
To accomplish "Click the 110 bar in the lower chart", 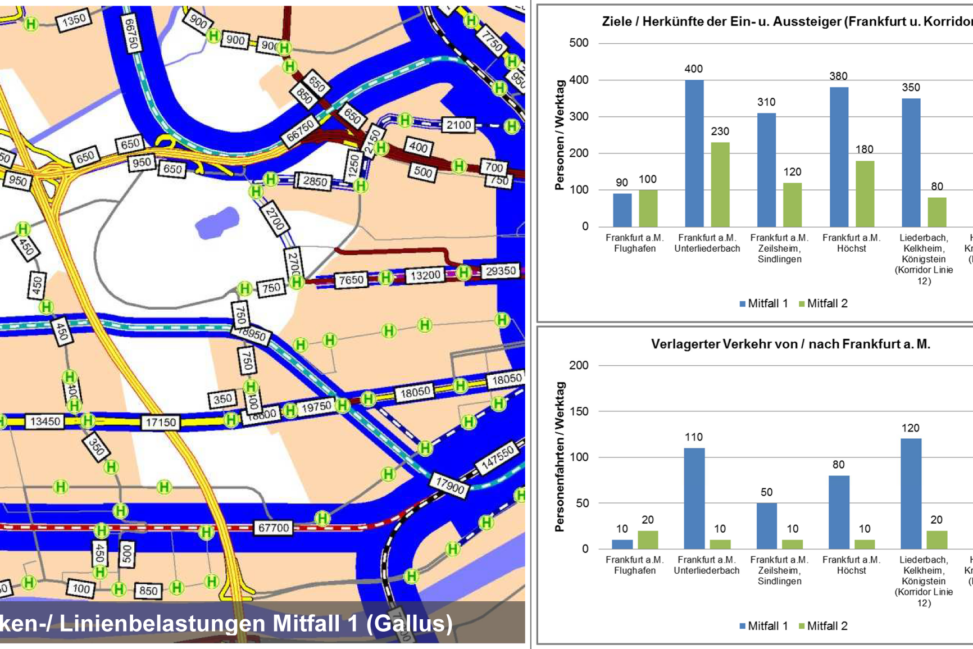I will (x=694, y=498).
